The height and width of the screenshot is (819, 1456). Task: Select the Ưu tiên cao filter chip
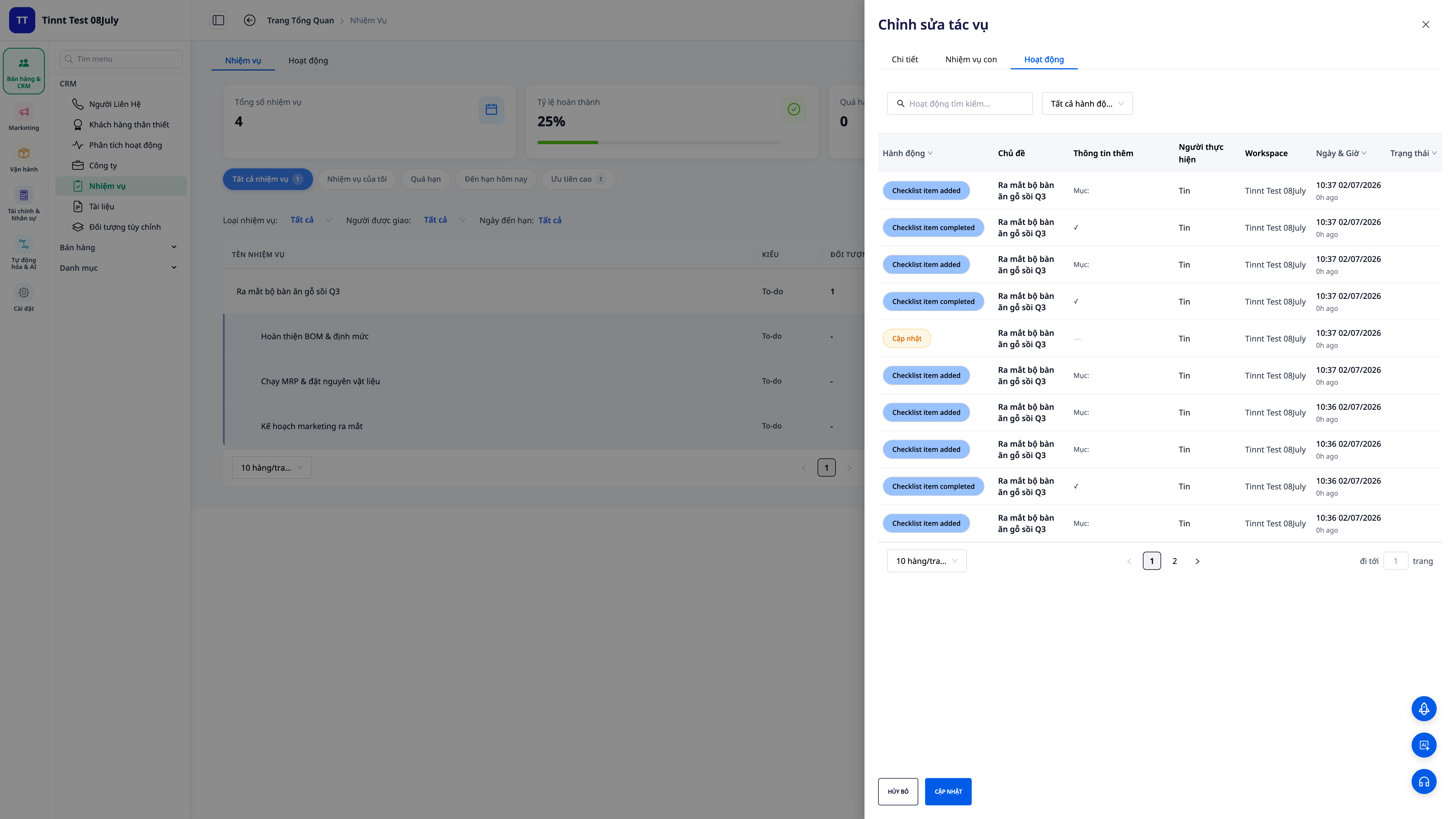pyautogui.click(x=578, y=179)
